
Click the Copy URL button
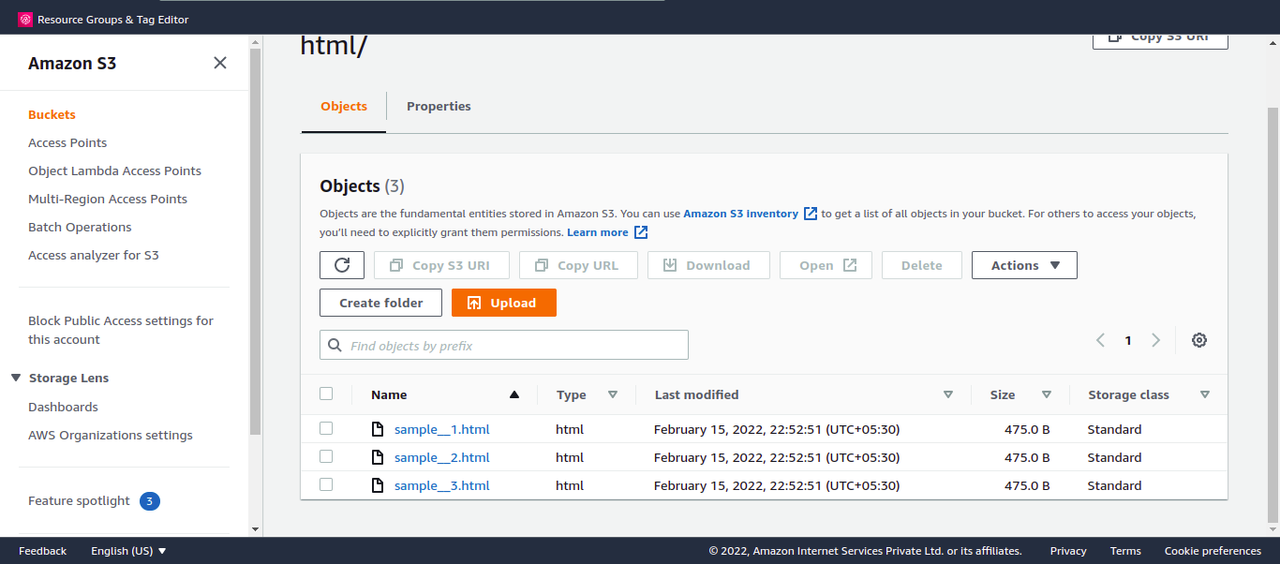(x=577, y=265)
